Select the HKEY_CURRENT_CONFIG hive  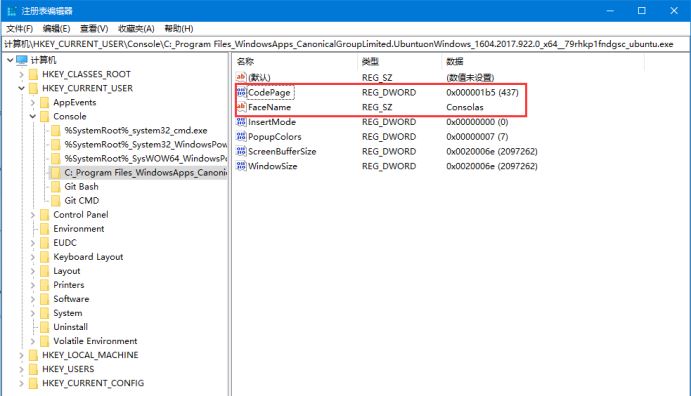pos(93,383)
